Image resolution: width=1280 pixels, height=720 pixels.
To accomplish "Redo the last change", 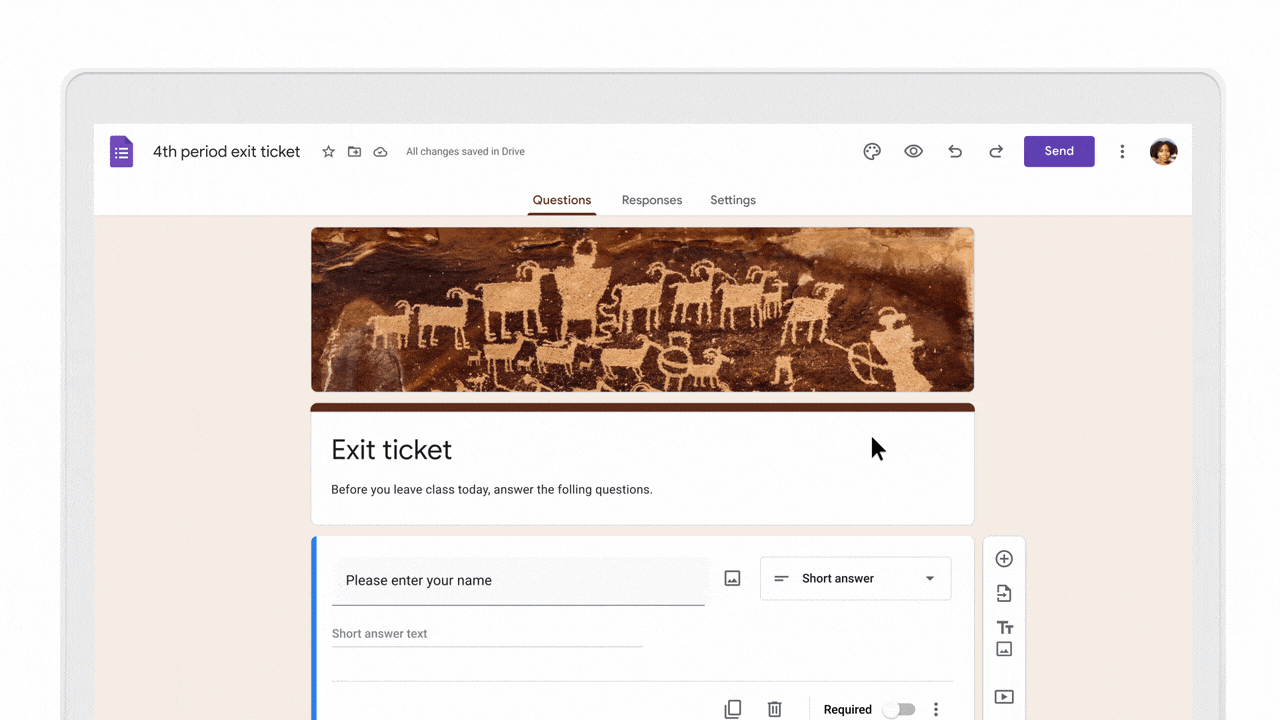I will pos(995,151).
